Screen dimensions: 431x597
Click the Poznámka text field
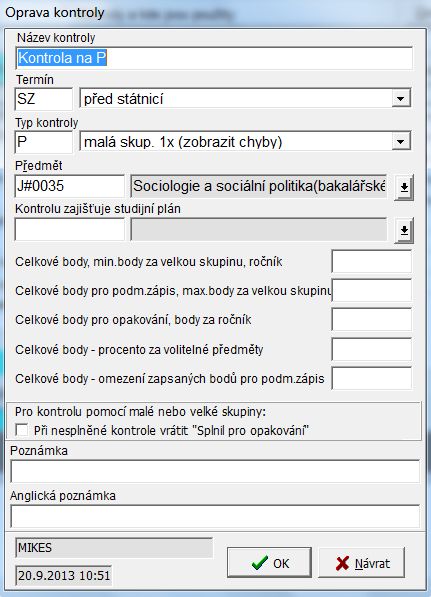pyautogui.click(x=215, y=471)
